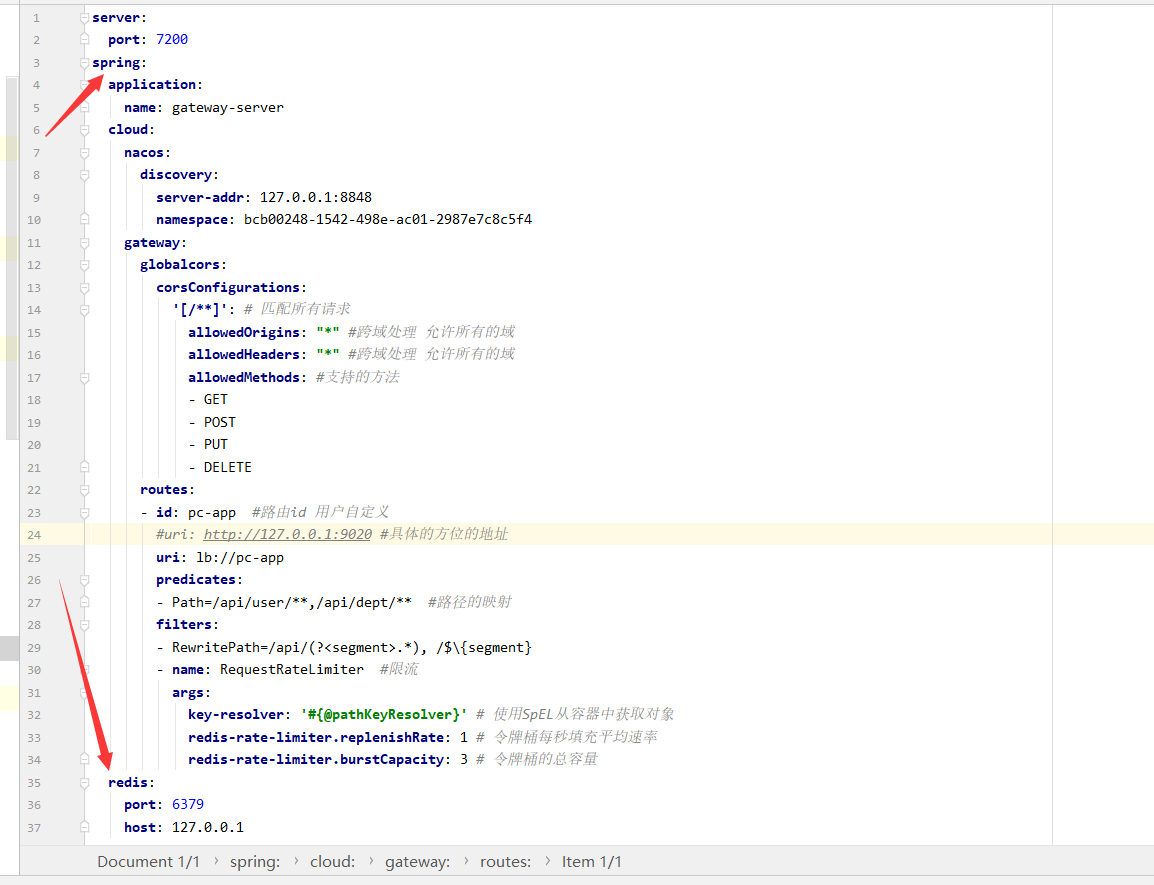Place cursor on the 'globalcors:' key
Viewport: 1154px width, 885px height.
(x=183, y=264)
